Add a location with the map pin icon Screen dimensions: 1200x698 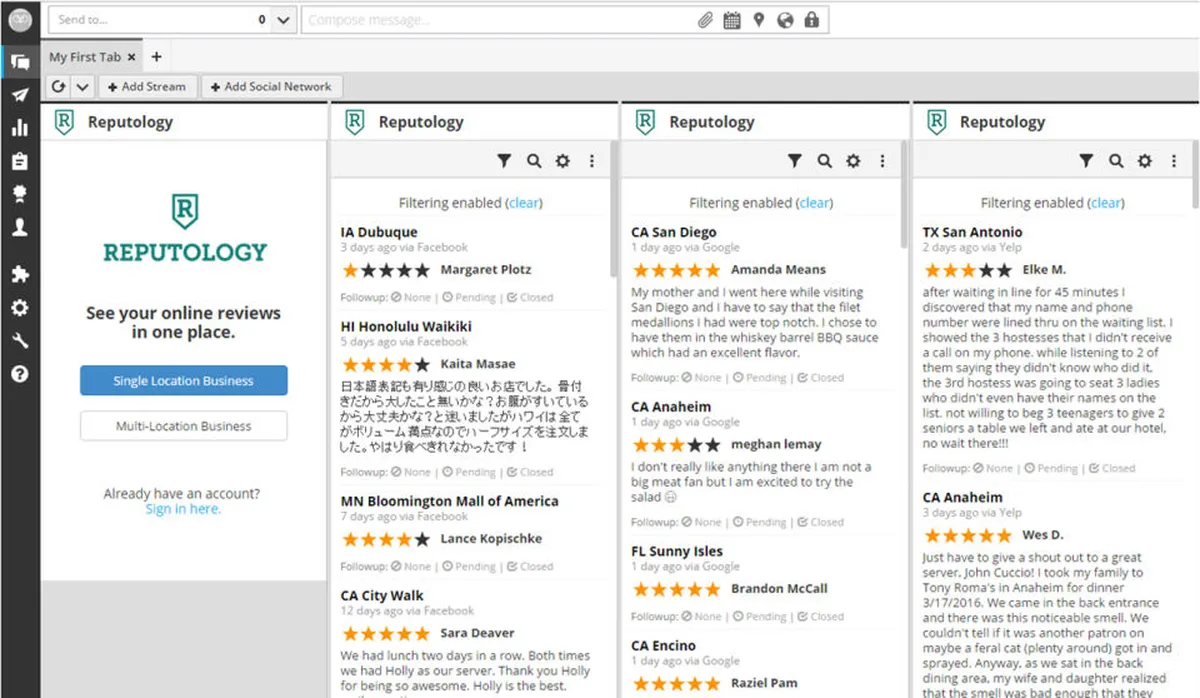point(758,20)
